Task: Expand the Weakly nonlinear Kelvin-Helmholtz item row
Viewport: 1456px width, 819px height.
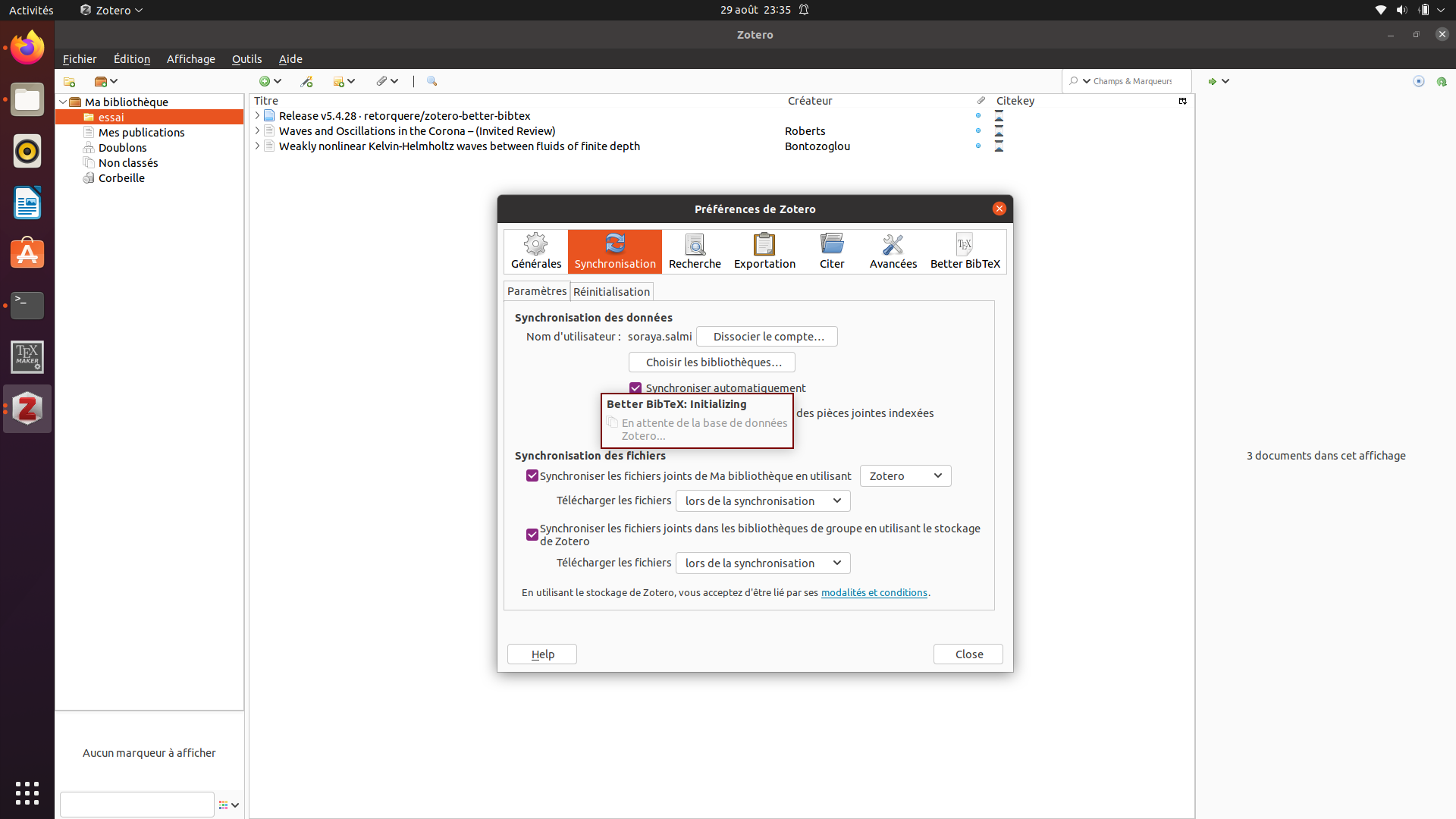Action: coord(257,146)
